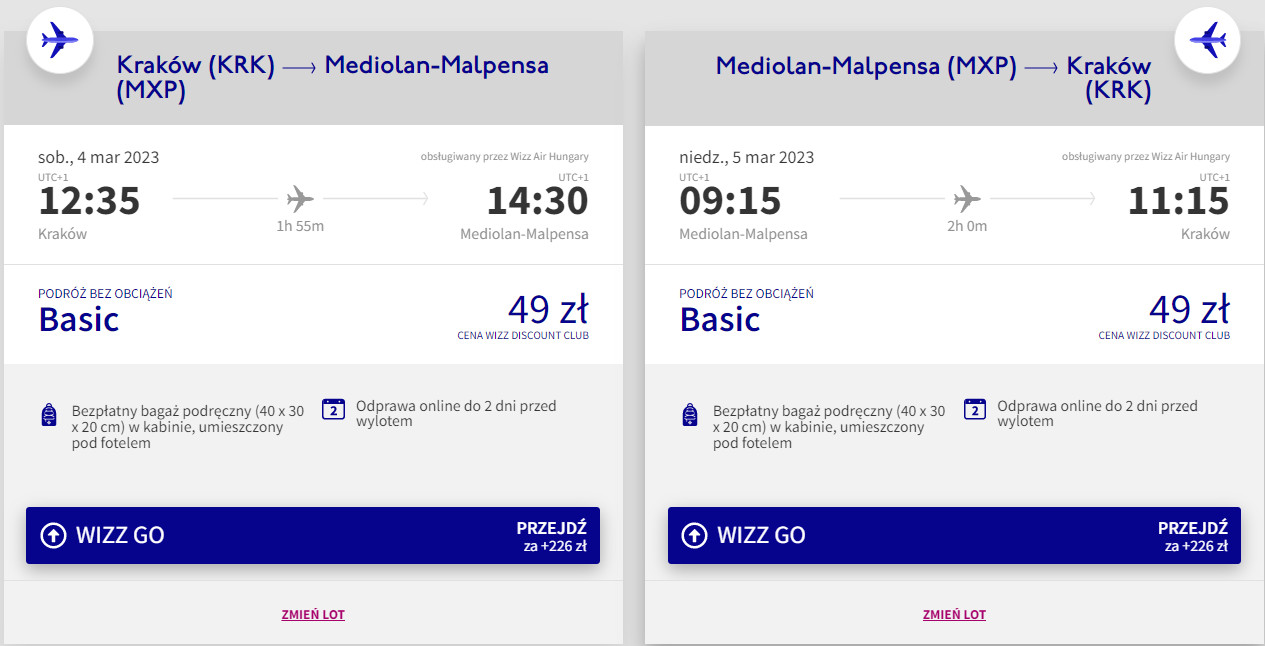The image size is (1265, 646).
Task: Click the Mediolan-Malpensa (MXP) → Kraków header
Action: tap(933, 78)
